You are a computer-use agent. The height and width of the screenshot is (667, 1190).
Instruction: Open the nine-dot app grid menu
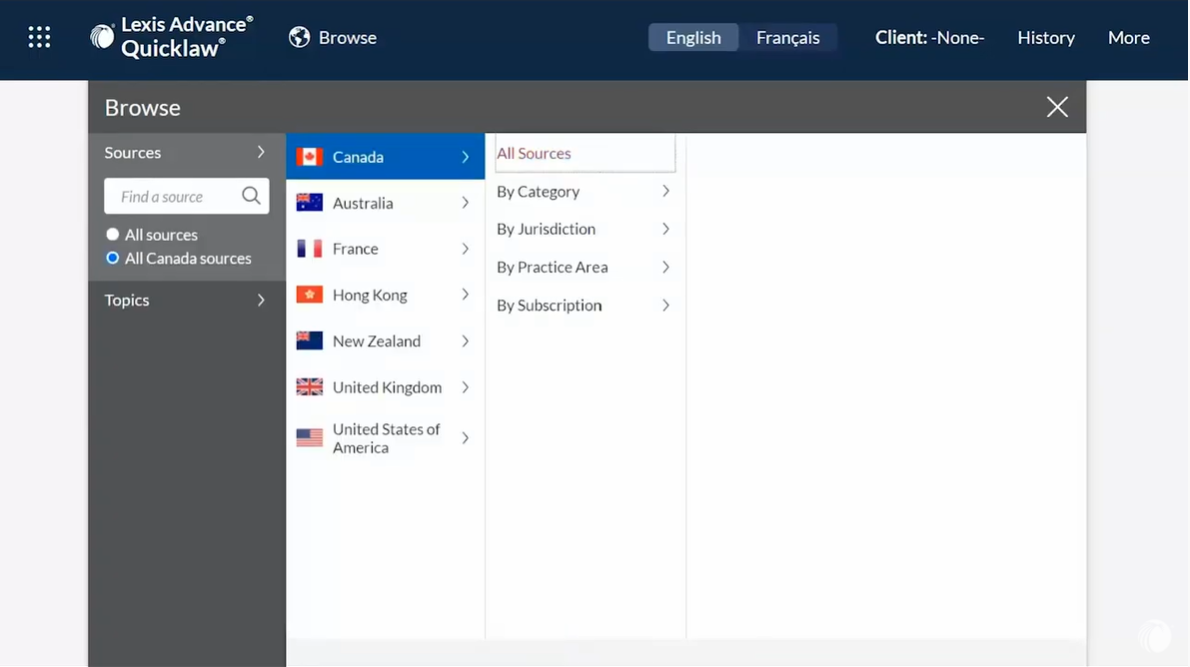[x=39, y=38]
